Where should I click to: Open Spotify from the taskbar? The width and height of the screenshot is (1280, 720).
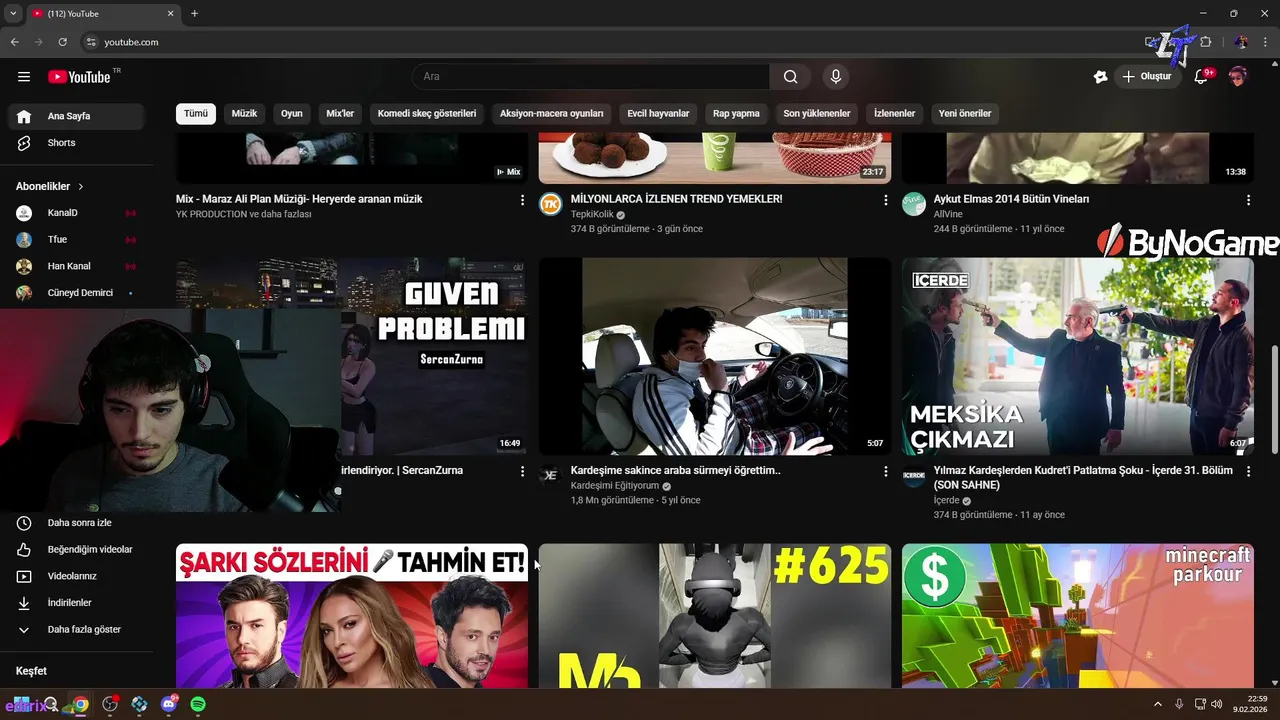(198, 704)
